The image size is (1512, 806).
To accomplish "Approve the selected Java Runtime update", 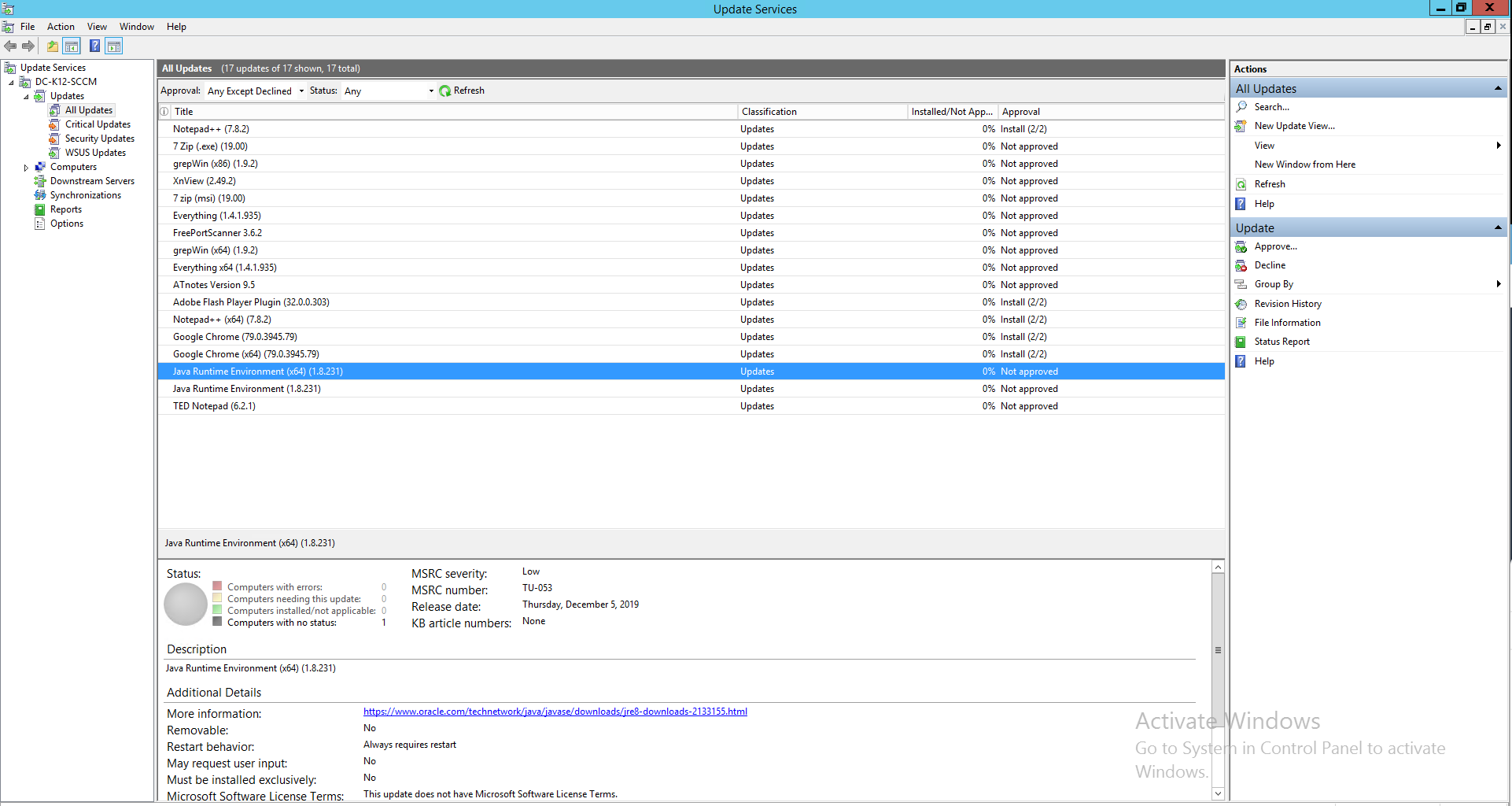I will 1274,246.
